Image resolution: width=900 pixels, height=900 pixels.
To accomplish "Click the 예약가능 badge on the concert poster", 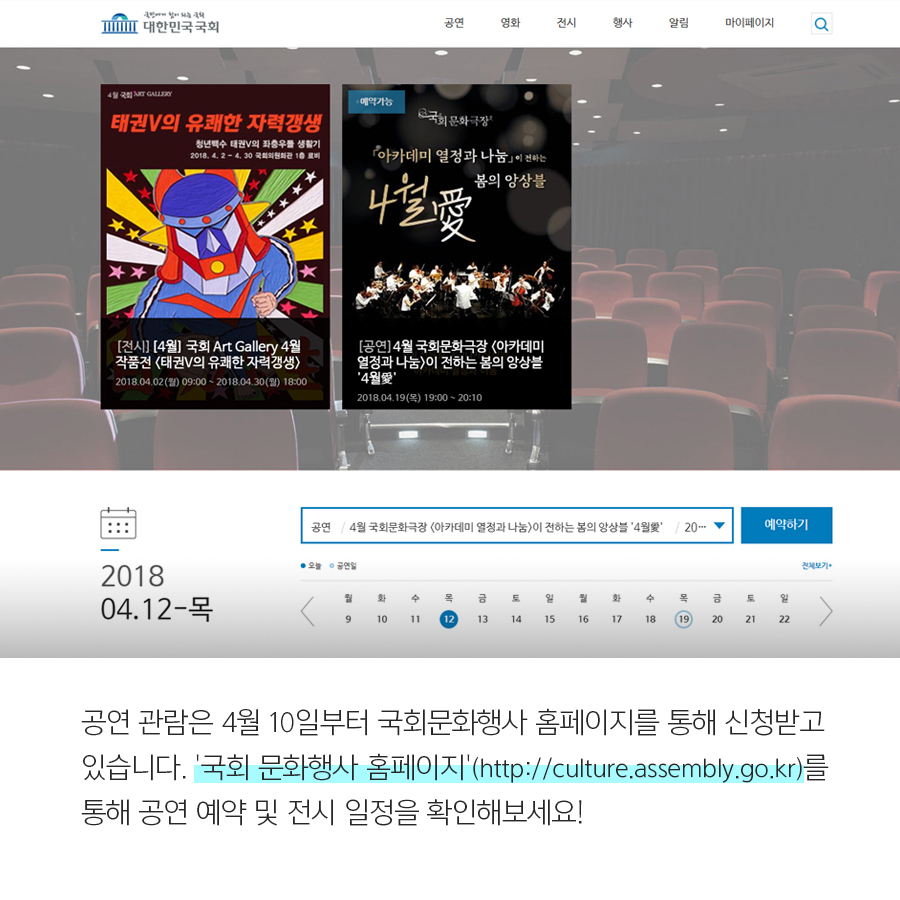I will coord(377,102).
